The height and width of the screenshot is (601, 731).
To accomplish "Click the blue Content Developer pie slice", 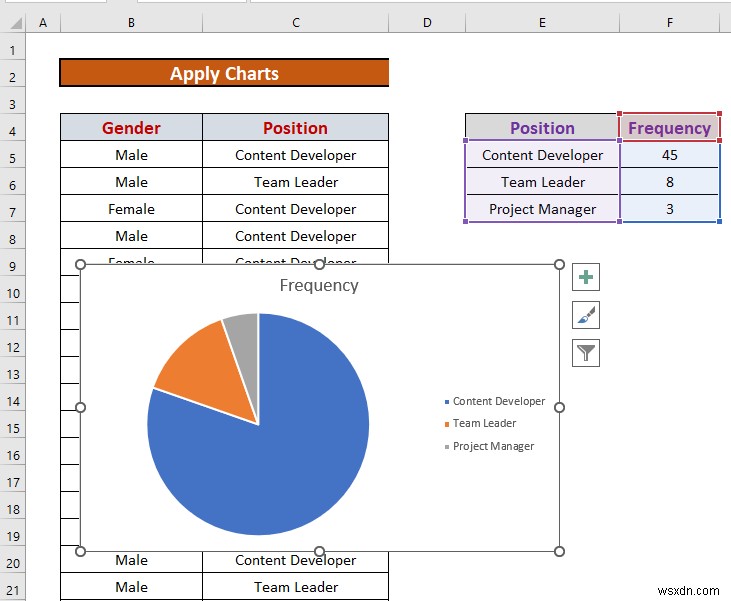I will (x=280, y=457).
